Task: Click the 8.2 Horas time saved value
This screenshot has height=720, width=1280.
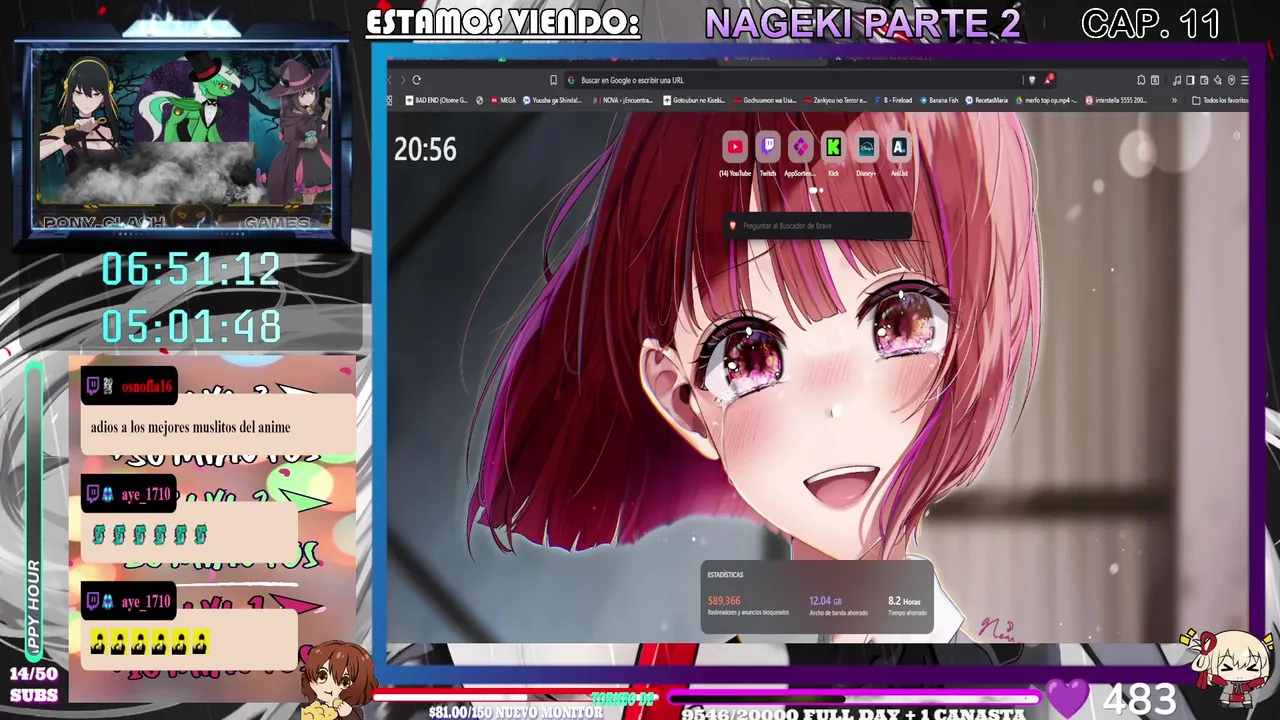Action: 904,601
